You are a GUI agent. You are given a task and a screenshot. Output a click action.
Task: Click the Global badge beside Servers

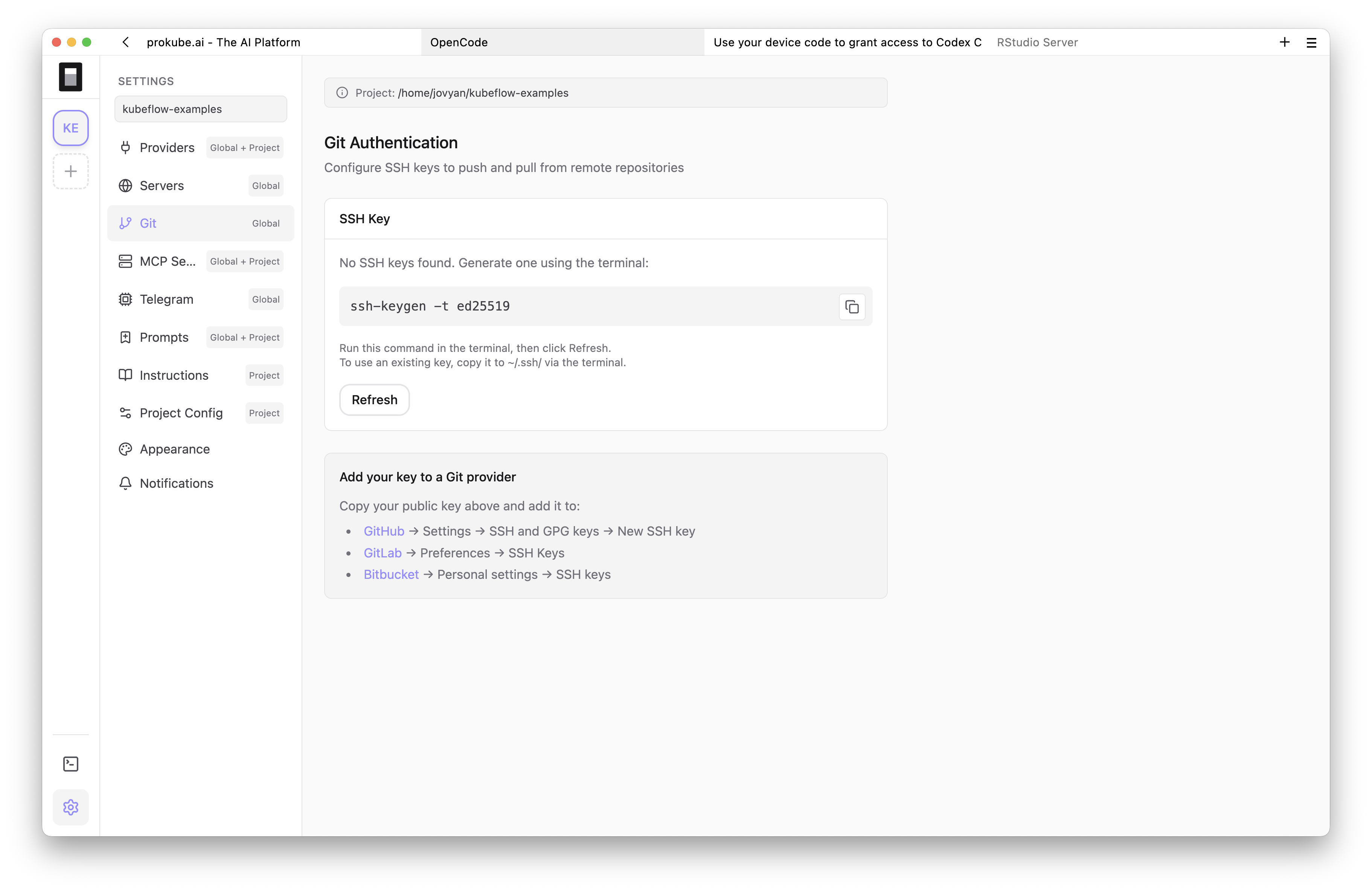[x=266, y=186]
